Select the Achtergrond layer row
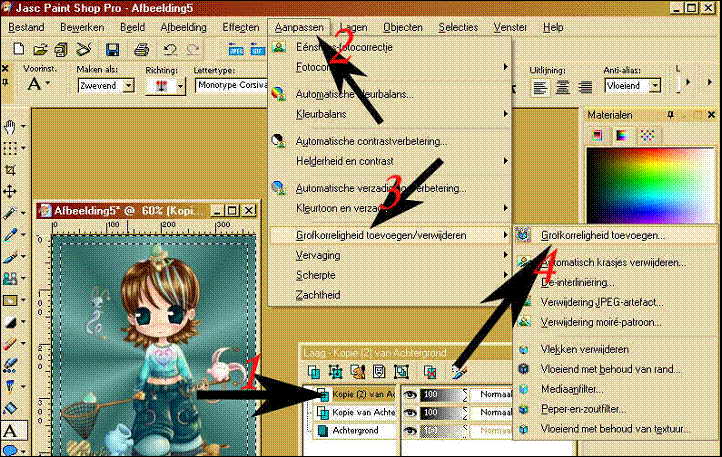Image resolution: width=722 pixels, height=457 pixels. [355, 430]
